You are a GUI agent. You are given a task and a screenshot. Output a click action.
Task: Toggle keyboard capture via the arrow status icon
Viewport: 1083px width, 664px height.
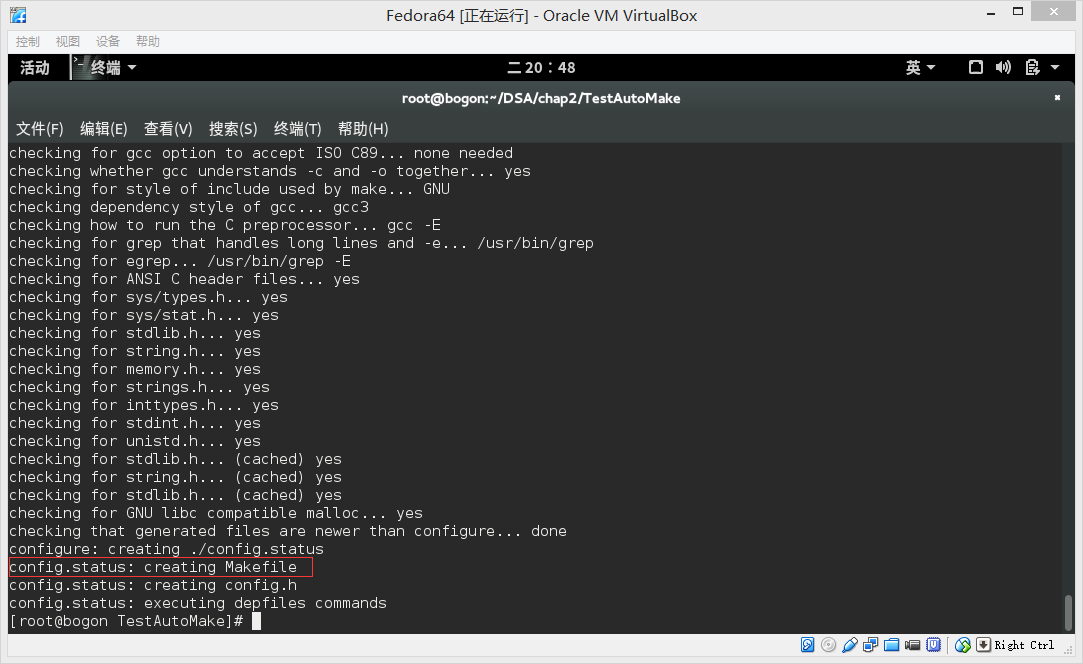pos(985,645)
